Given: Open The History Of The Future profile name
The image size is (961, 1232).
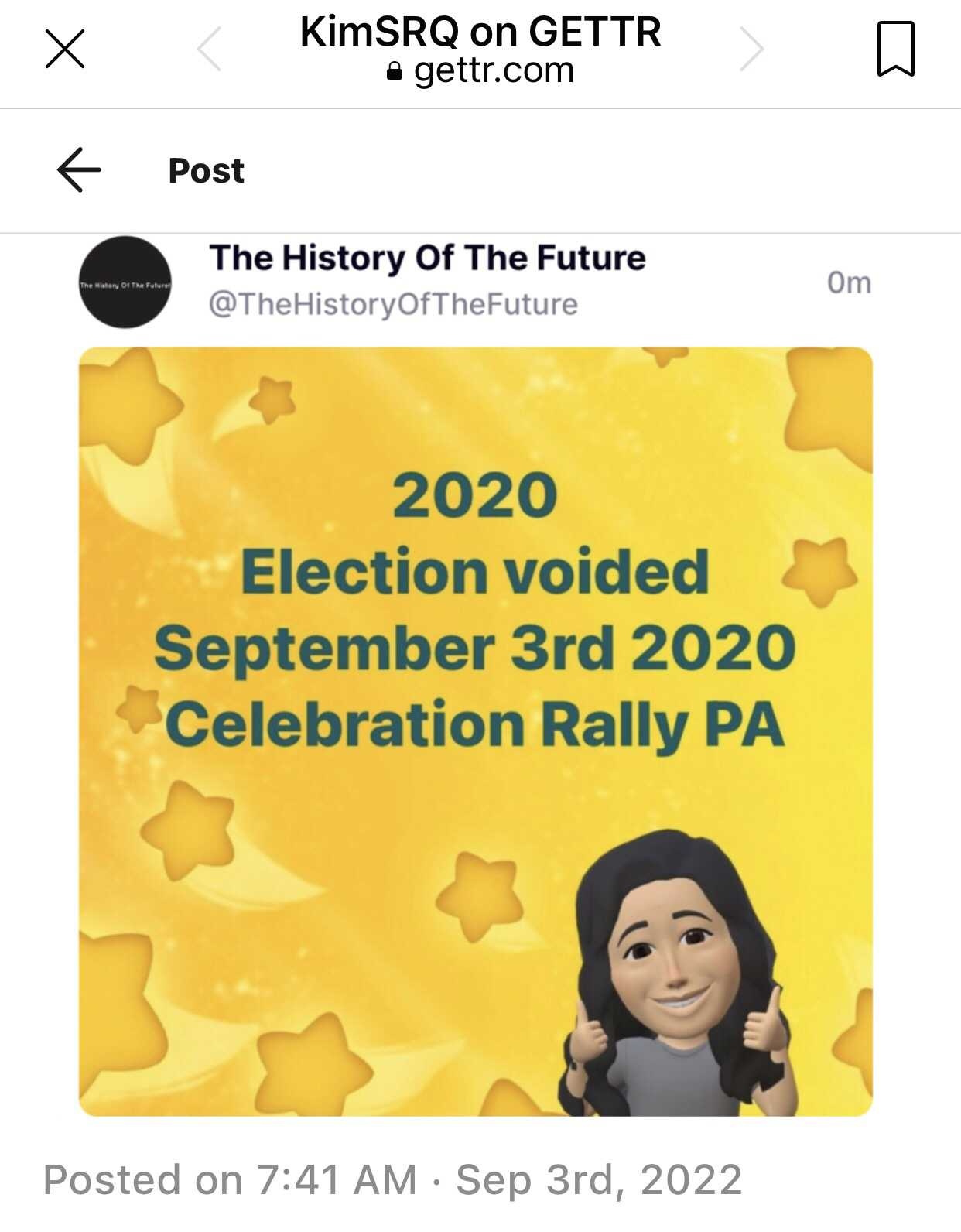Looking at the screenshot, I should (x=427, y=258).
